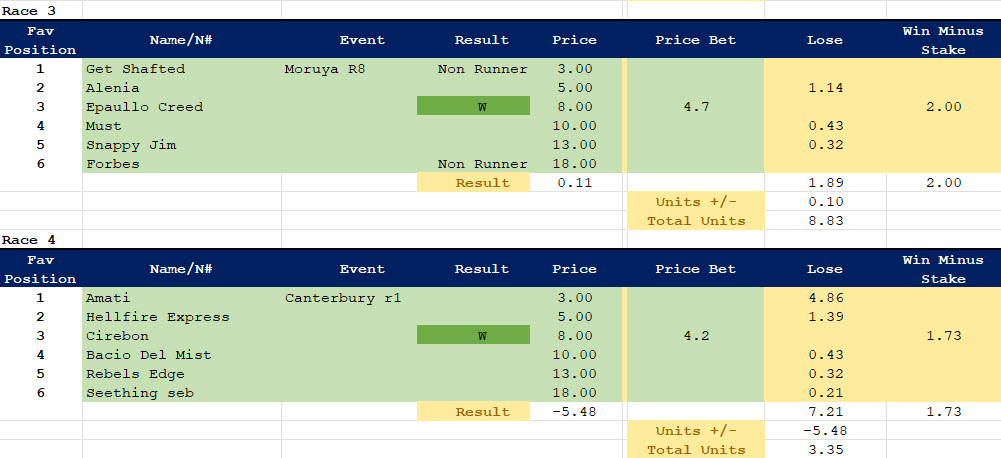Select the Get Shafted name cell
This screenshot has height=458, width=1001.
point(135,69)
